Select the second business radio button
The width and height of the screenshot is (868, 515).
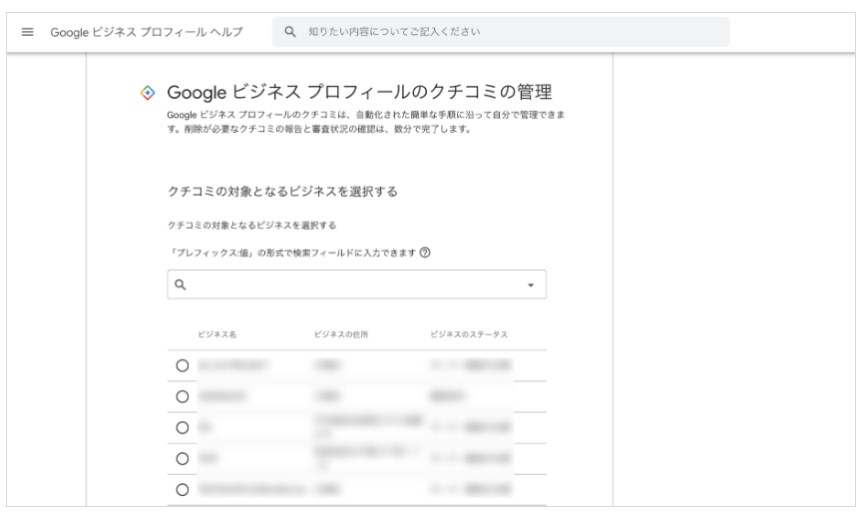pos(182,396)
